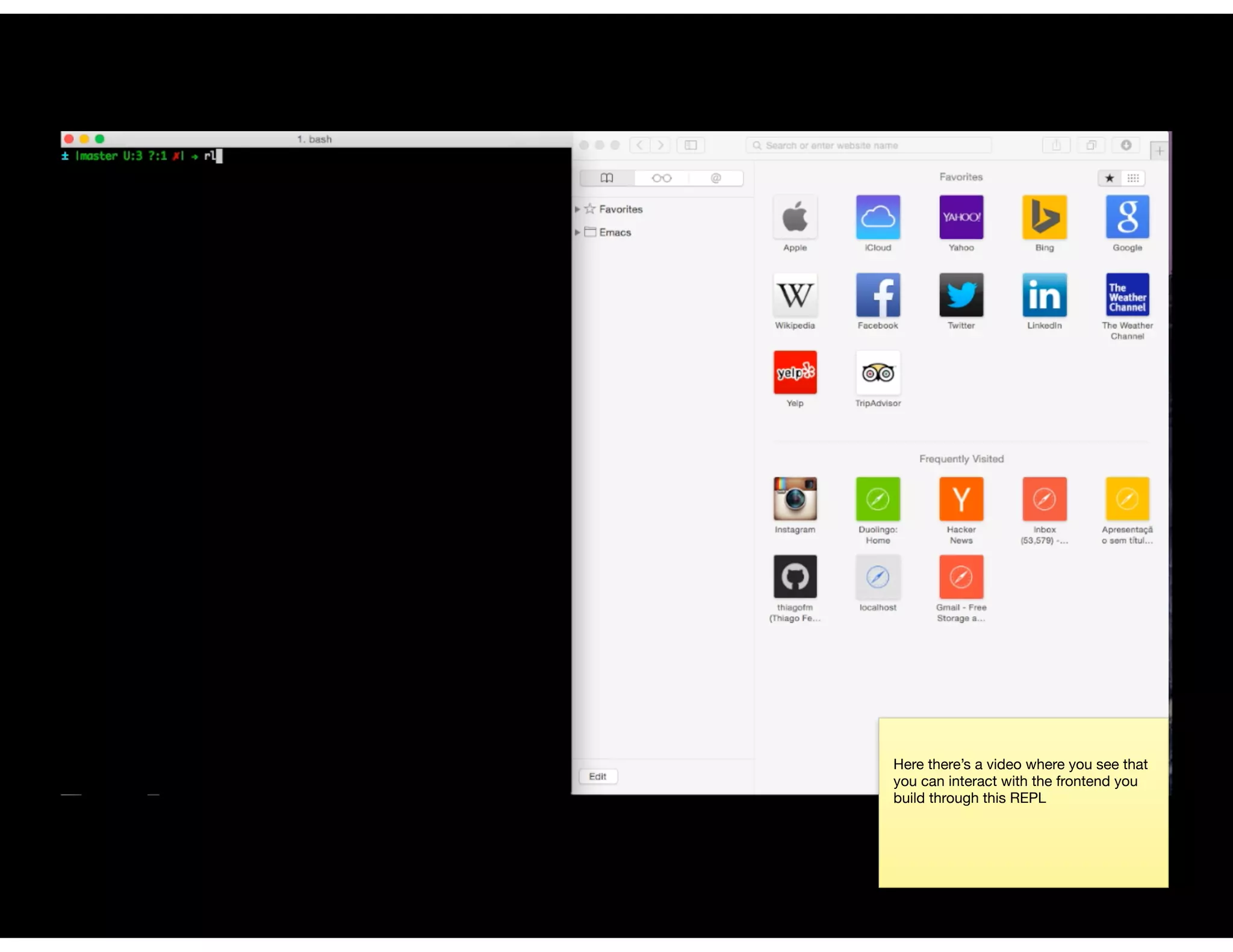Open the Hacker News shortcut icon
Screen dimensions: 1233x952
(x=961, y=499)
